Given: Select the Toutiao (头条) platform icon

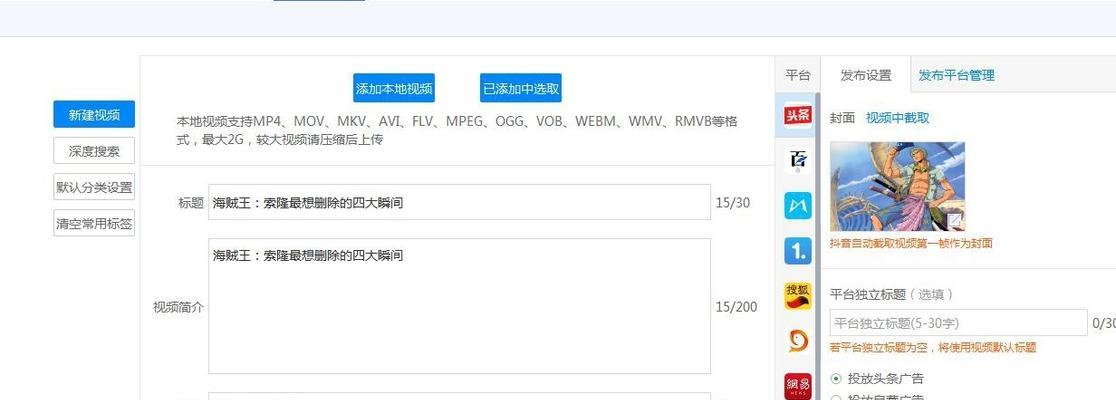Looking at the screenshot, I should 797,115.
